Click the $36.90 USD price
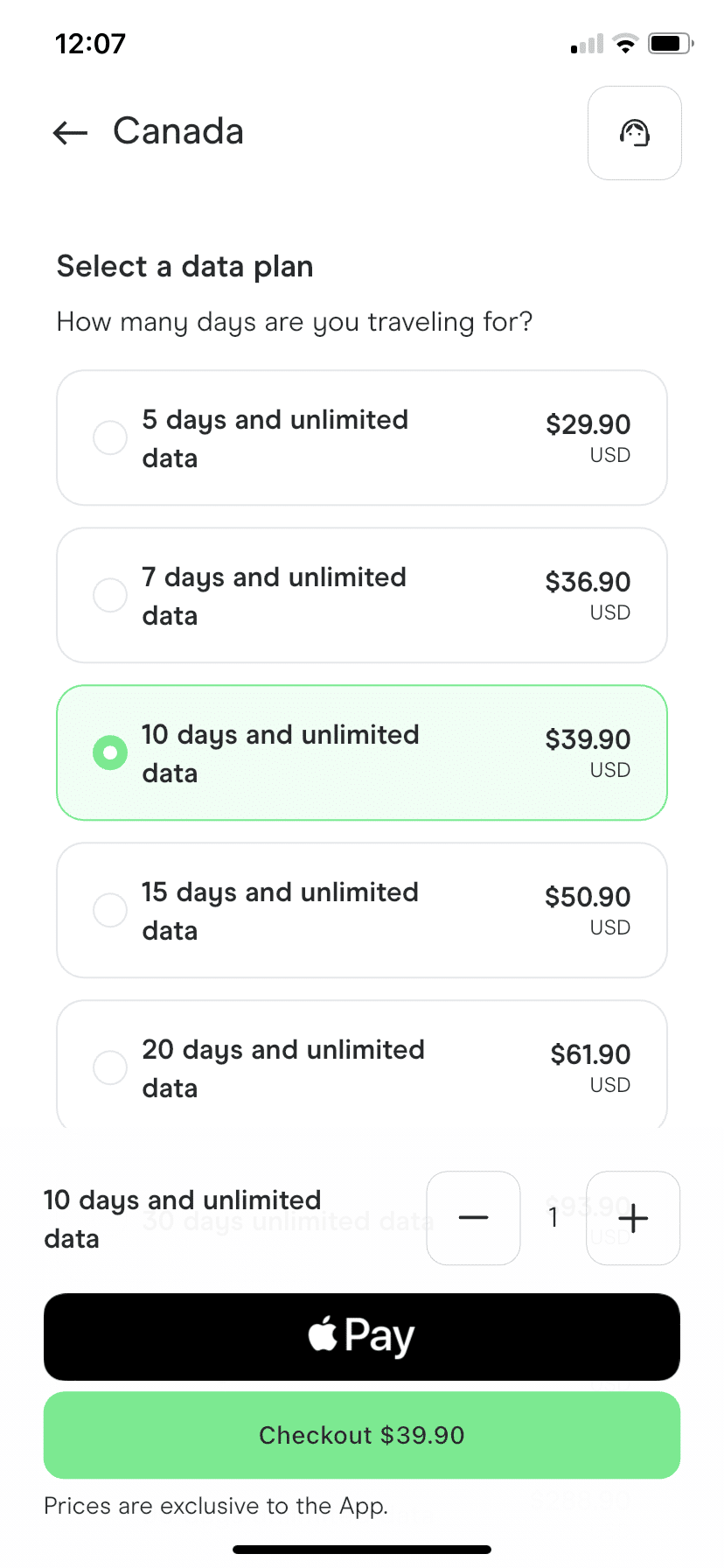The image size is (724, 1568). [x=588, y=595]
